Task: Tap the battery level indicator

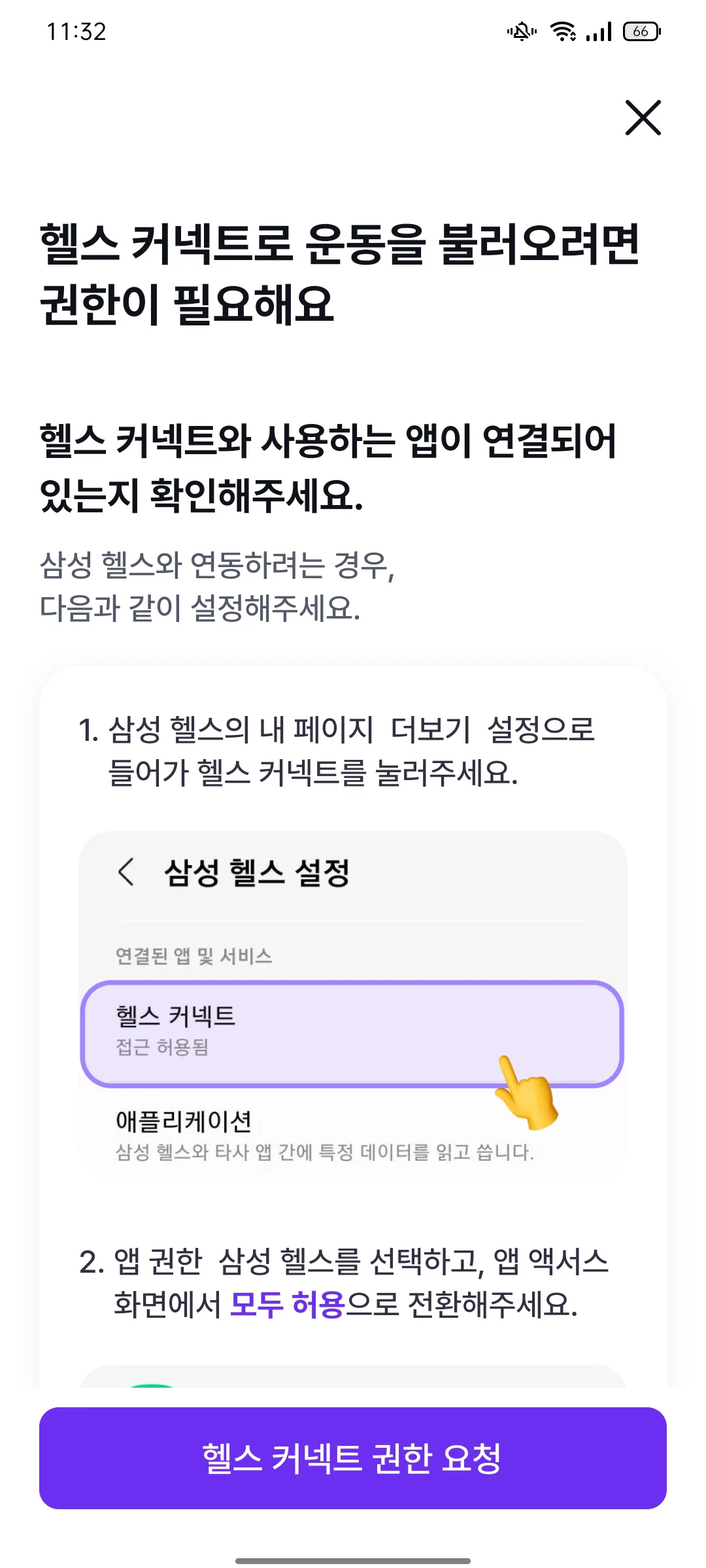Action: (x=642, y=31)
